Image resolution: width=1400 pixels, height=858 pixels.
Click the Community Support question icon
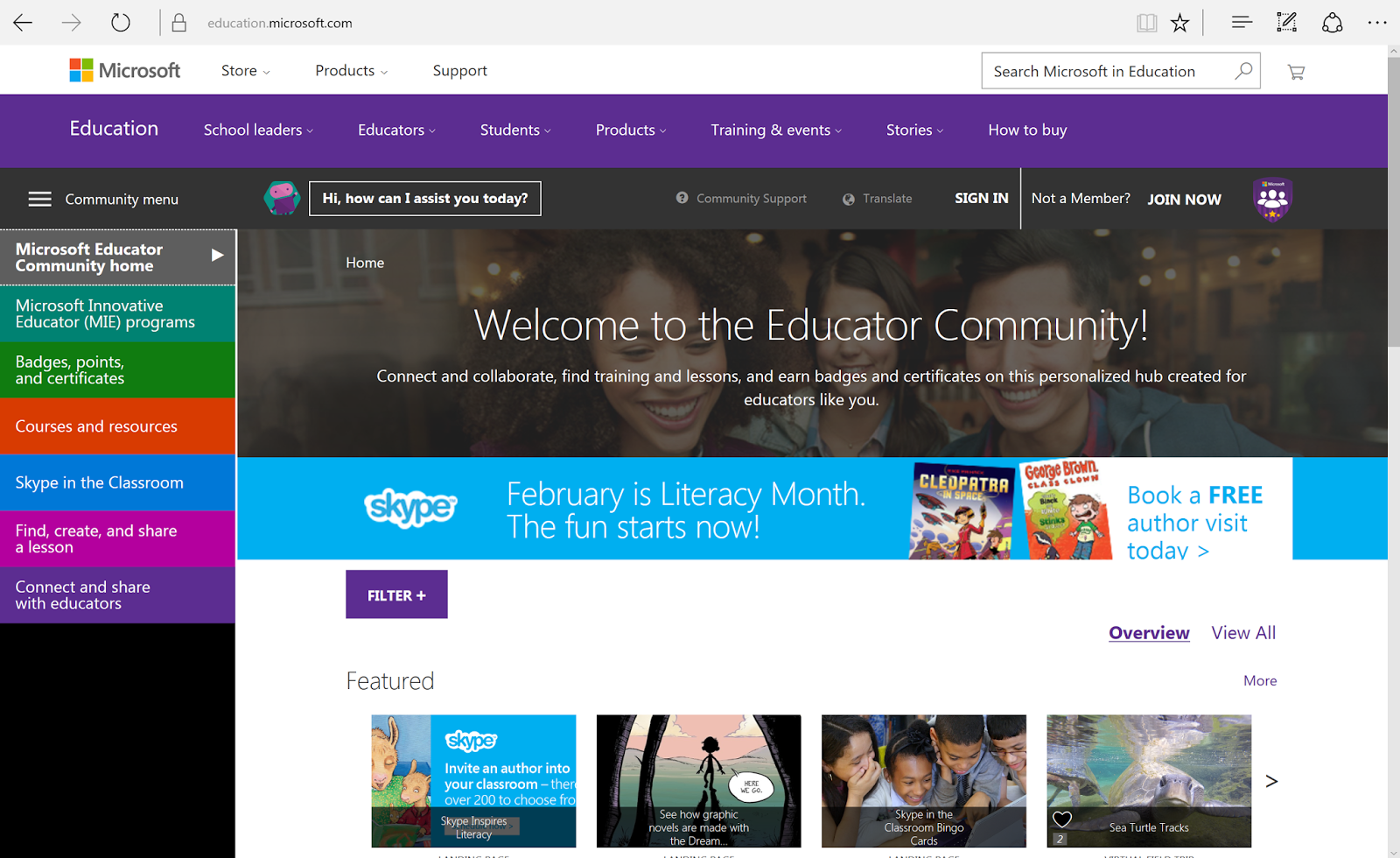[x=682, y=198]
